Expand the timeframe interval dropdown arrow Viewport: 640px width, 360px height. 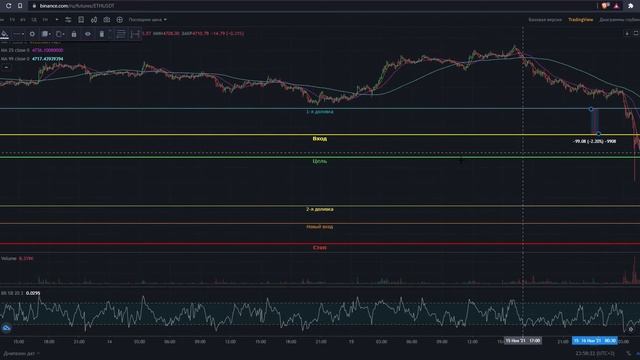57,20
